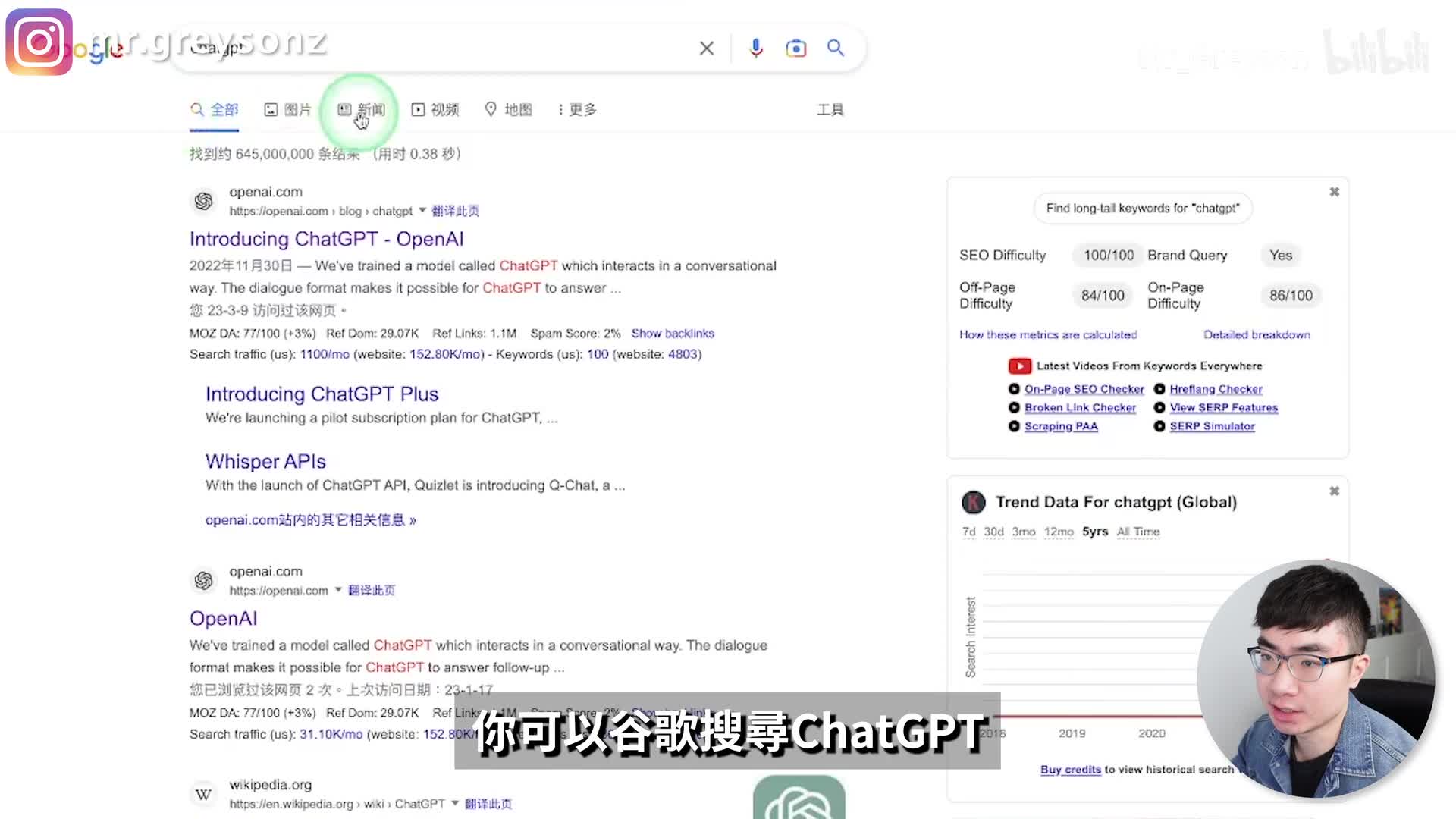Click YouTube icon for Latest Videos
This screenshot has width=1456, height=819.
click(x=1019, y=366)
